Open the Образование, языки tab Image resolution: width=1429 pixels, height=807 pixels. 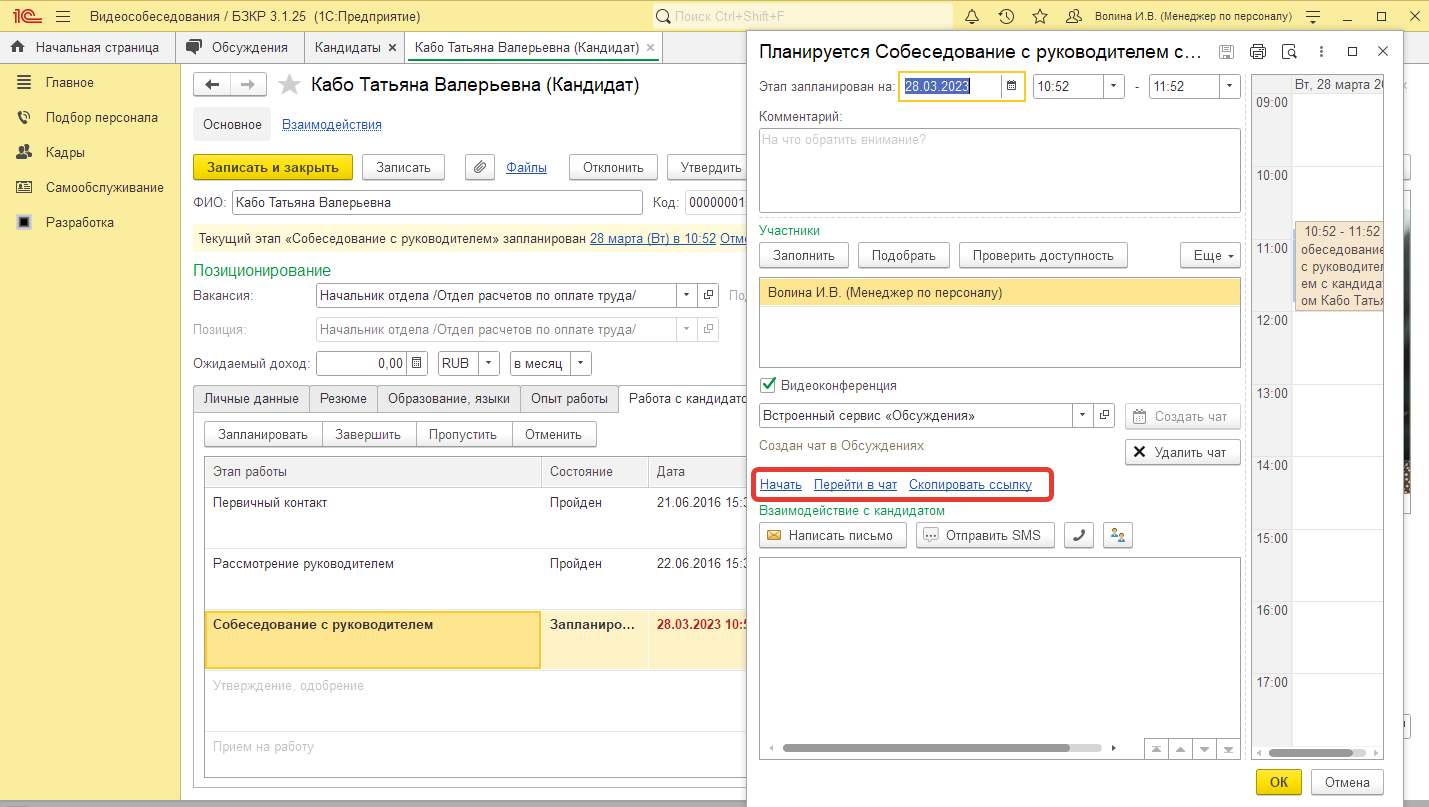pyautogui.click(x=449, y=398)
